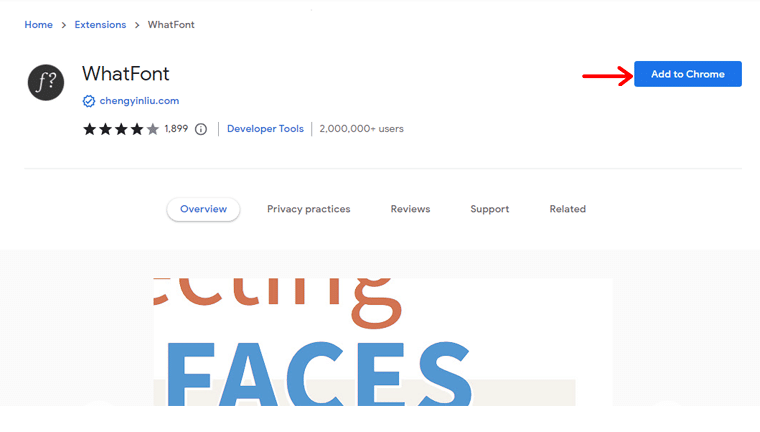Screen dimensions: 760x432
Task: Open the Developer Tools category link
Action: pyautogui.click(x=265, y=128)
